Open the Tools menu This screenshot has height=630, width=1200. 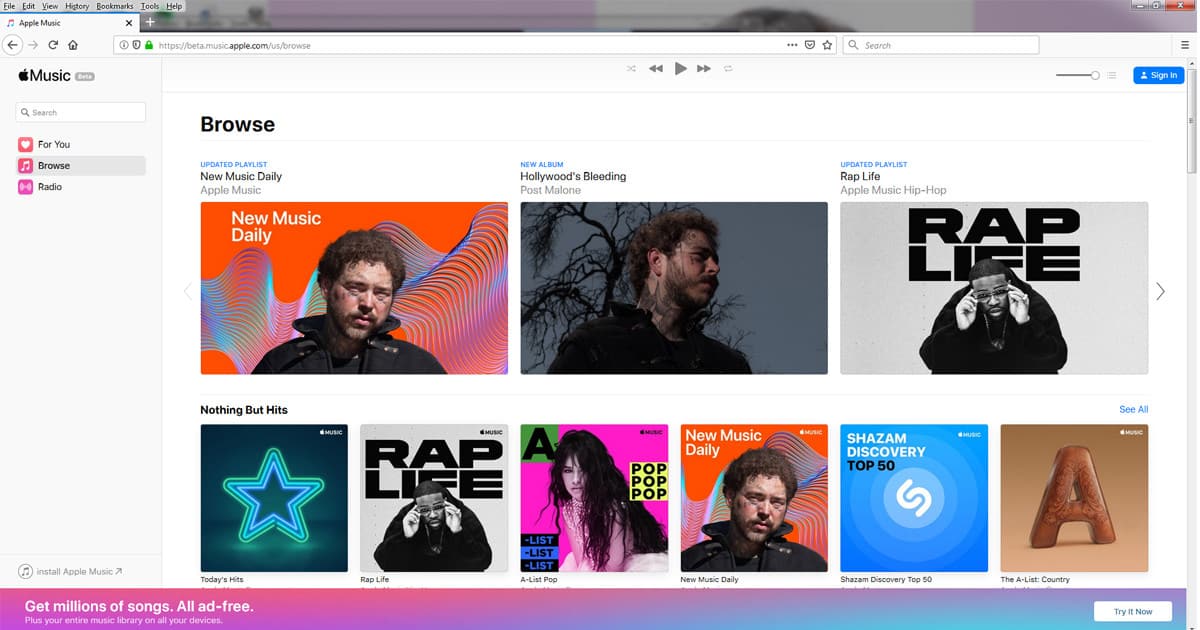[x=150, y=6]
